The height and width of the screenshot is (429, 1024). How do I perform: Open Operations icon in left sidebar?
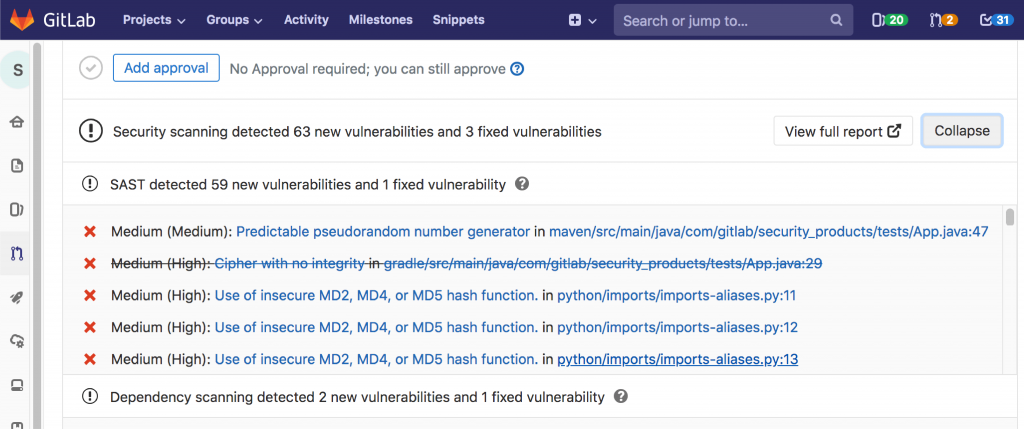click(17, 341)
